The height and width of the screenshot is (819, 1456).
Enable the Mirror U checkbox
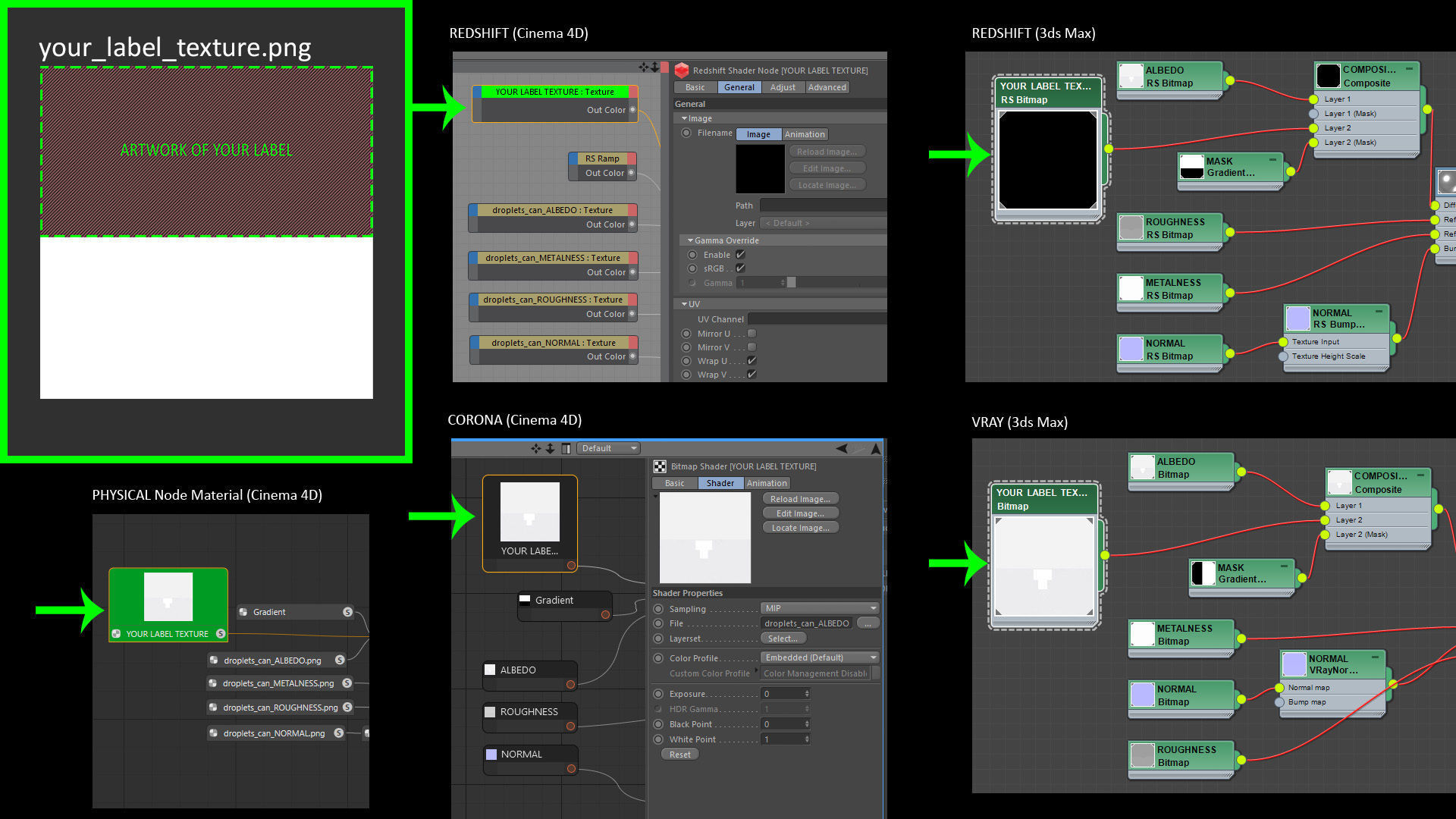click(x=752, y=334)
